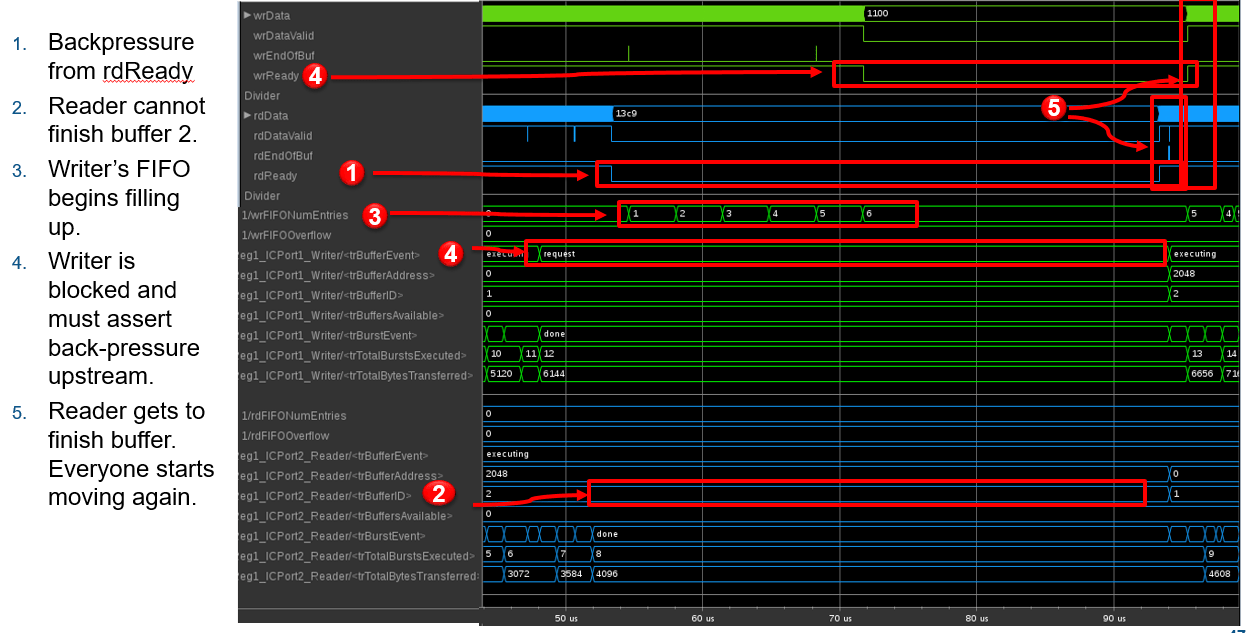Click the Writer trBufferAddress value 2048
Screen dimensions: 1247x633
pyautogui.click(x=1184, y=274)
